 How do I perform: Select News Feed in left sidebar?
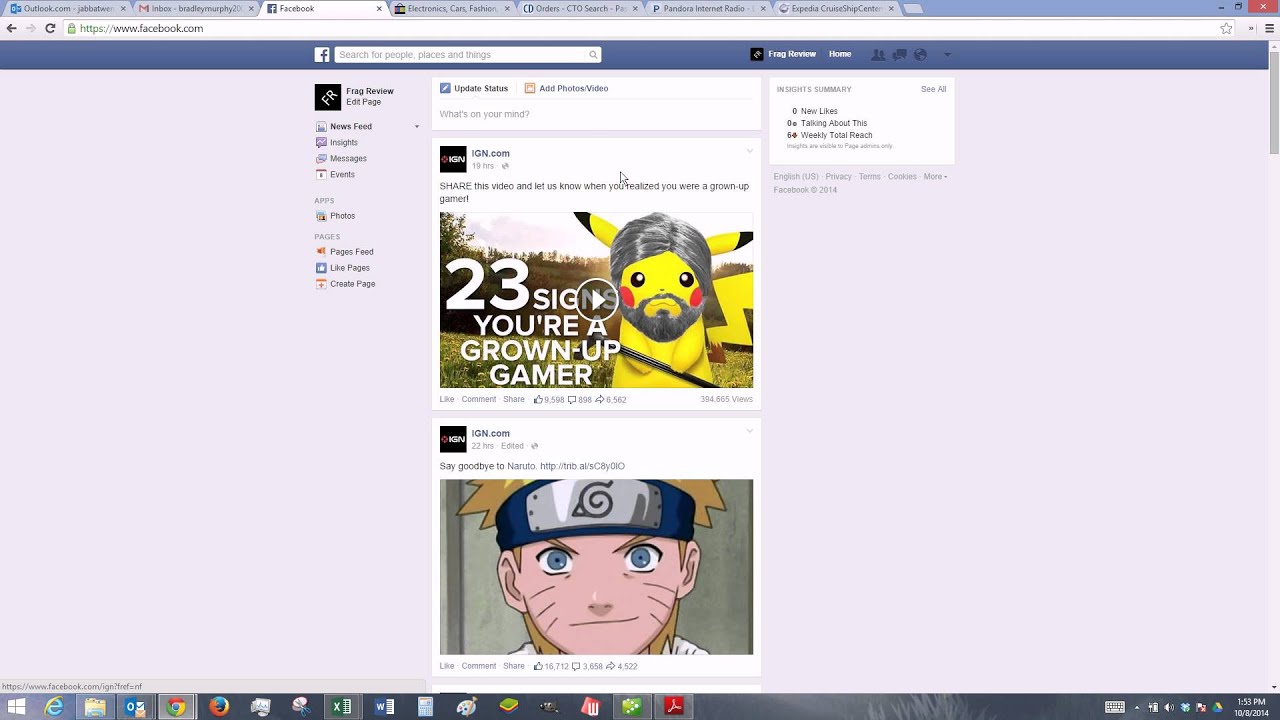pos(351,127)
